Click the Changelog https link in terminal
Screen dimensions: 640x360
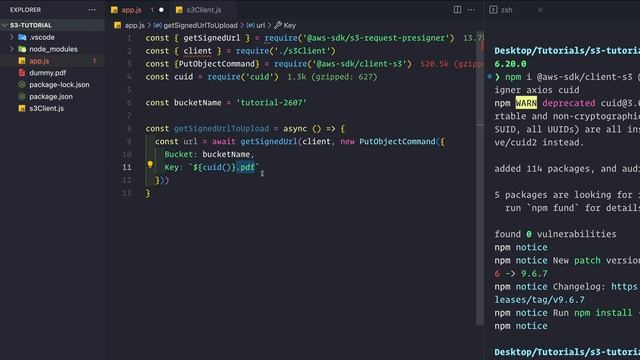625,287
